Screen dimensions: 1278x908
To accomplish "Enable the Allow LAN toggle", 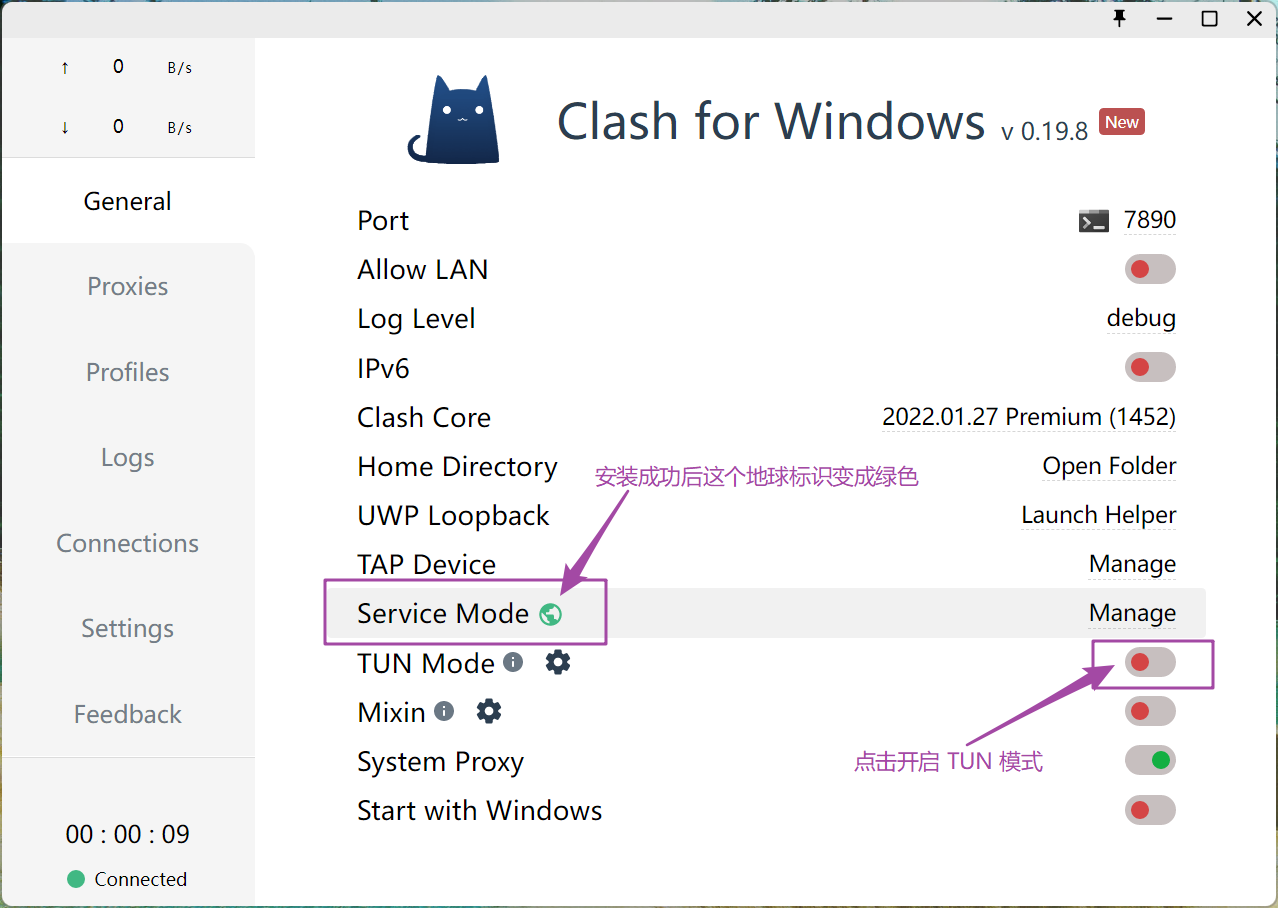I will click(1150, 269).
